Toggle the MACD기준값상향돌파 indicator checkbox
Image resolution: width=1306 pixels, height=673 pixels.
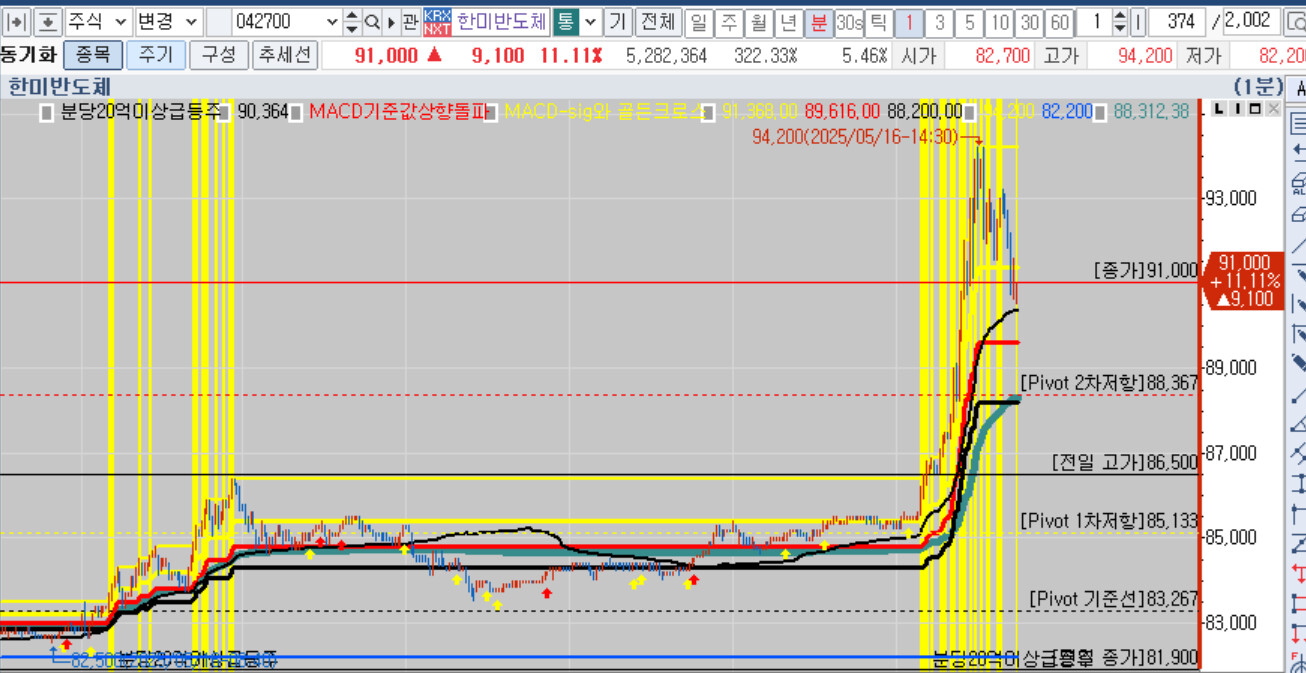click(296, 112)
